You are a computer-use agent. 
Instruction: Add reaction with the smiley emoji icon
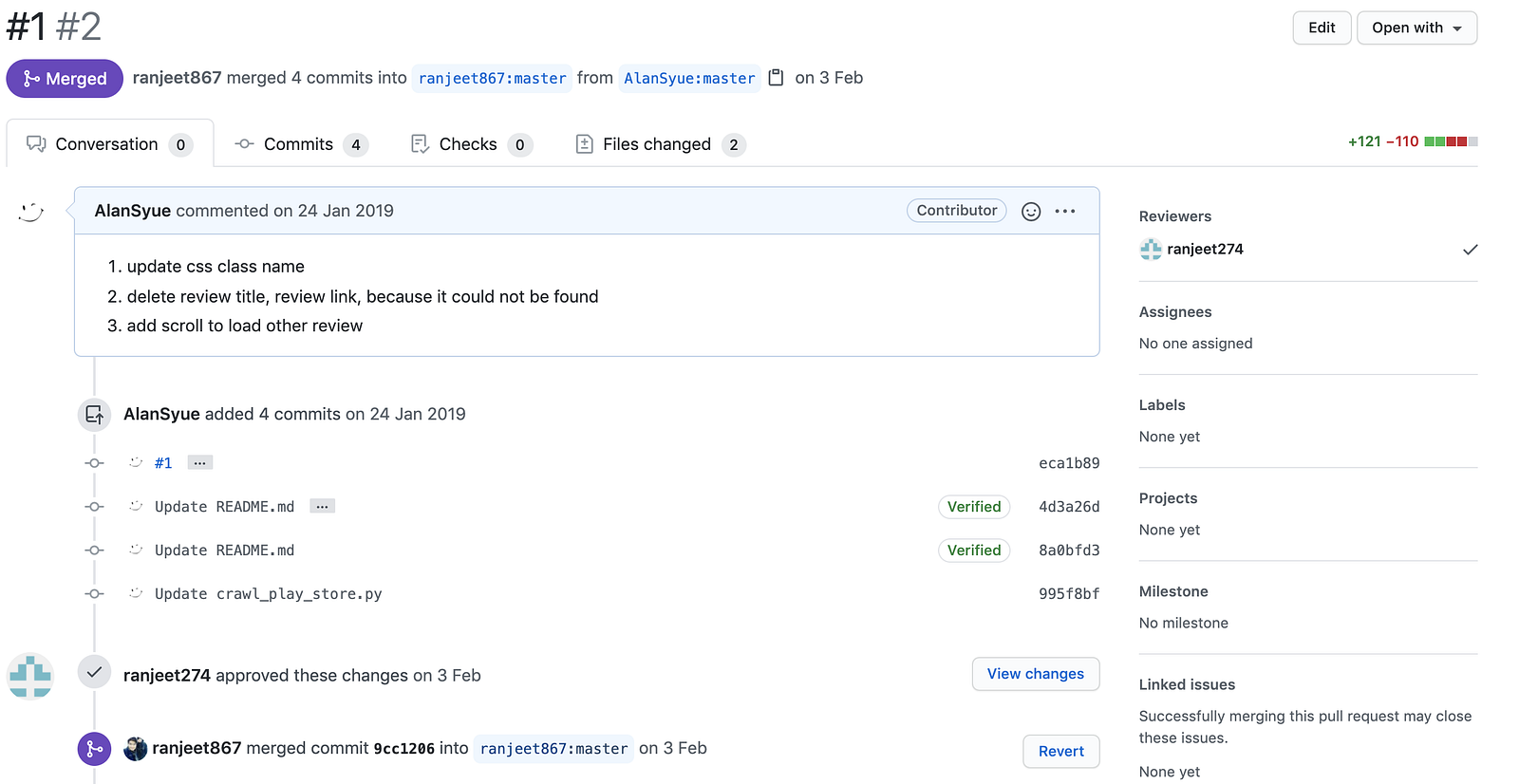pyautogui.click(x=1031, y=212)
